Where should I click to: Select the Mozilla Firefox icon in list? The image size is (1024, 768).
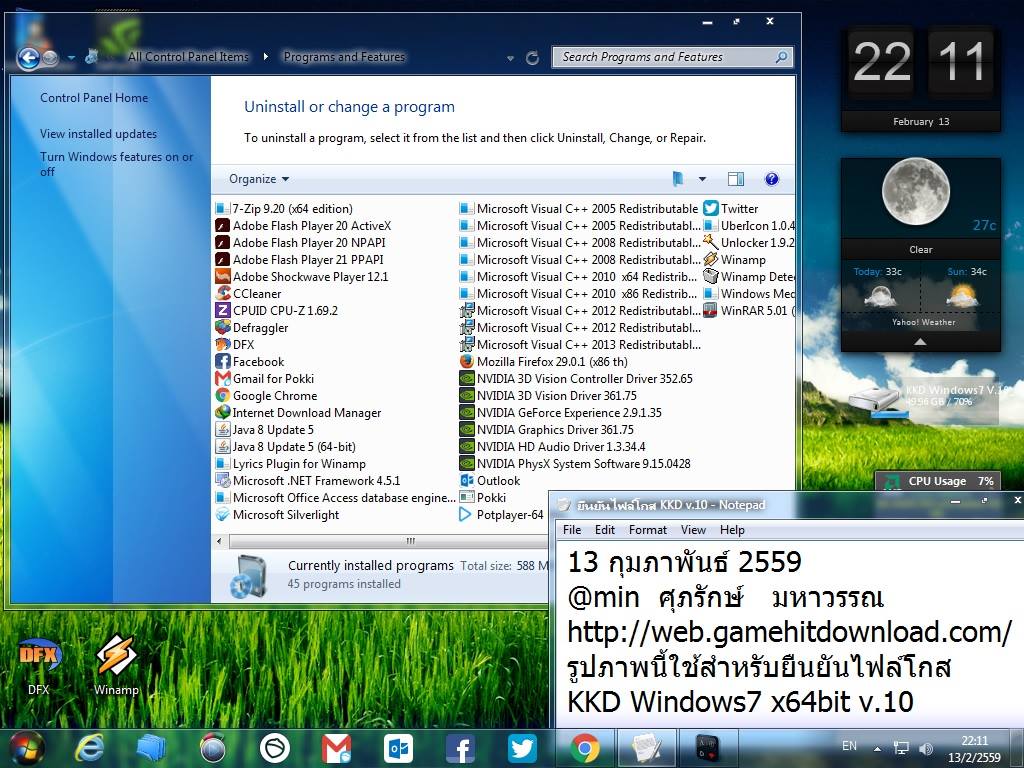466,361
